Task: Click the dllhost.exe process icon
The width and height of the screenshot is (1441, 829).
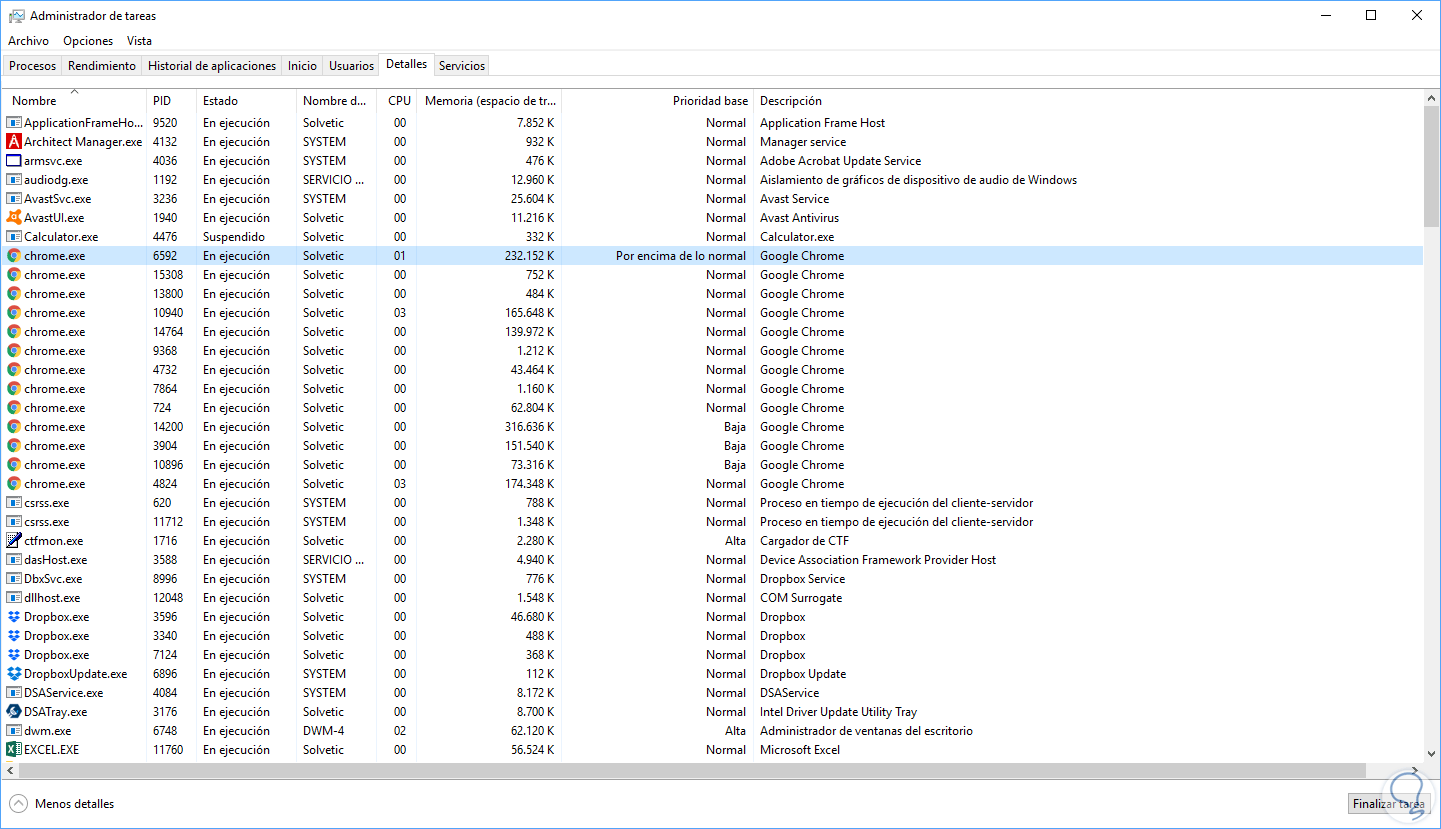Action: coord(14,598)
